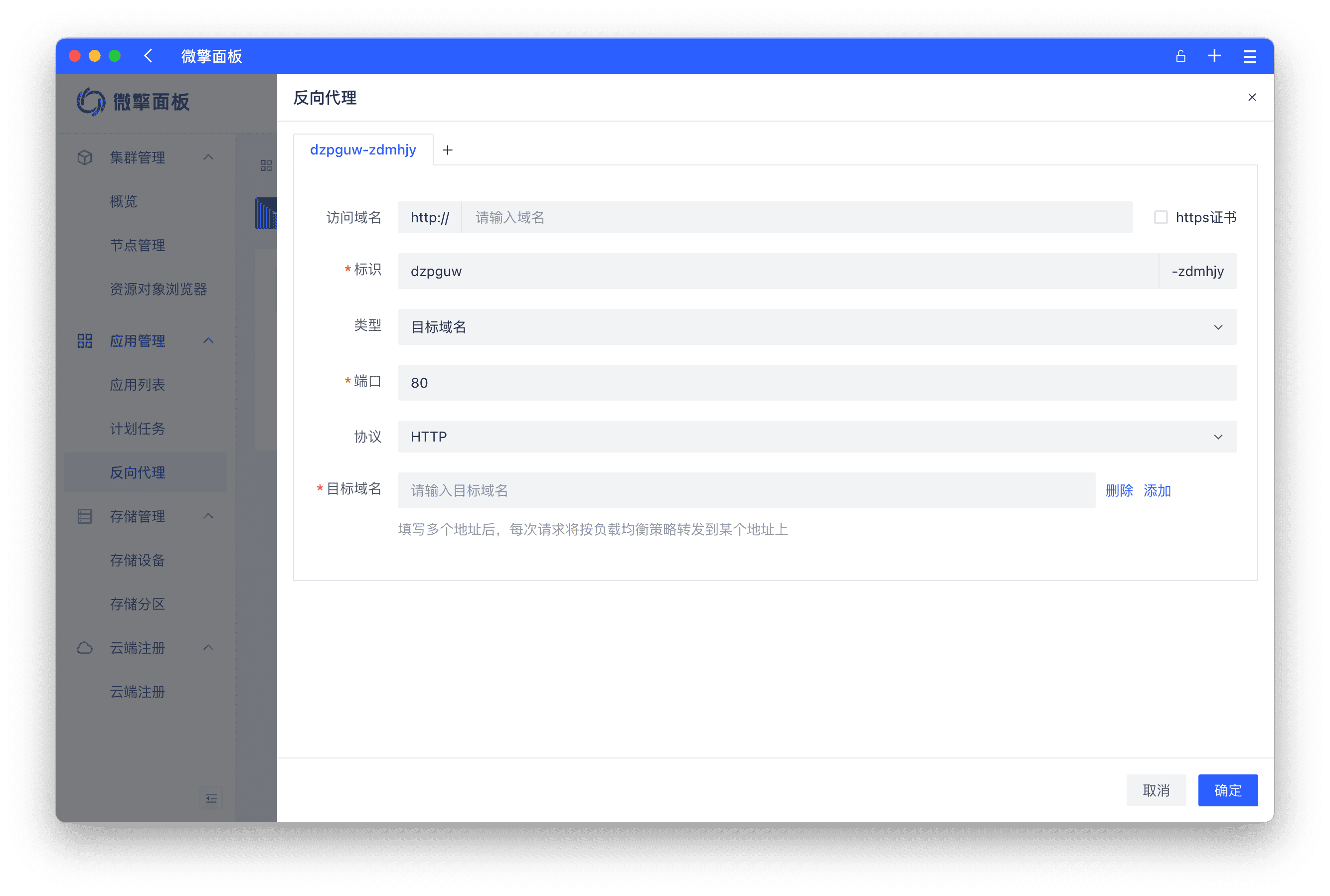Enable the https certificate checkbox
This screenshot has height=896, width=1330.
(x=1160, y=217)
